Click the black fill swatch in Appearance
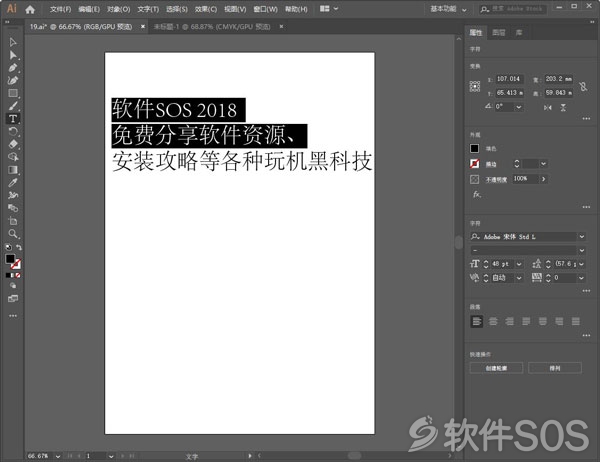Image resolution: width=600 pixels, height=462 pixels. [x=474, y=149]
